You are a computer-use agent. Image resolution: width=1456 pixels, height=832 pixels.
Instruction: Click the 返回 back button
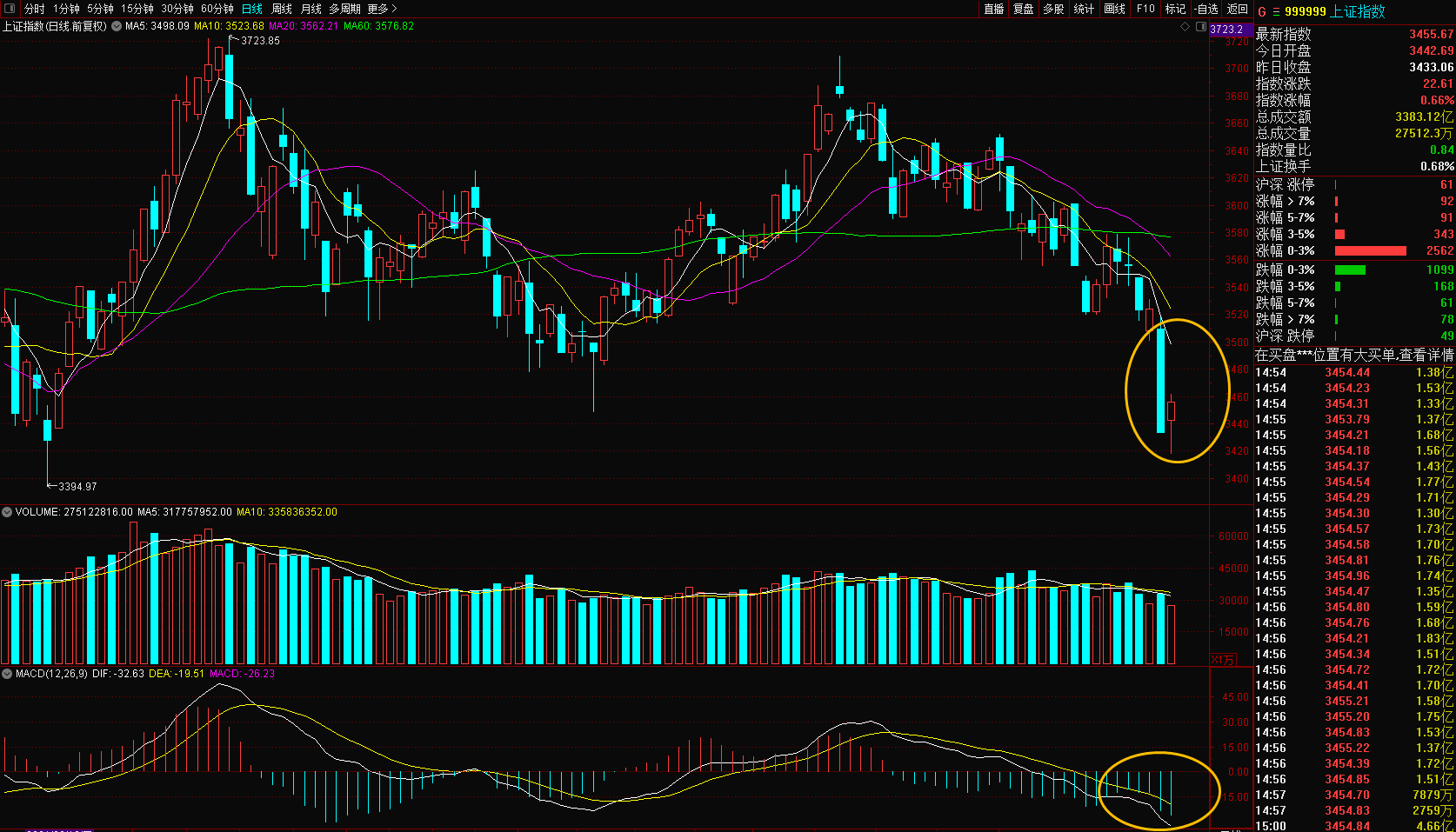(1237, 9)
